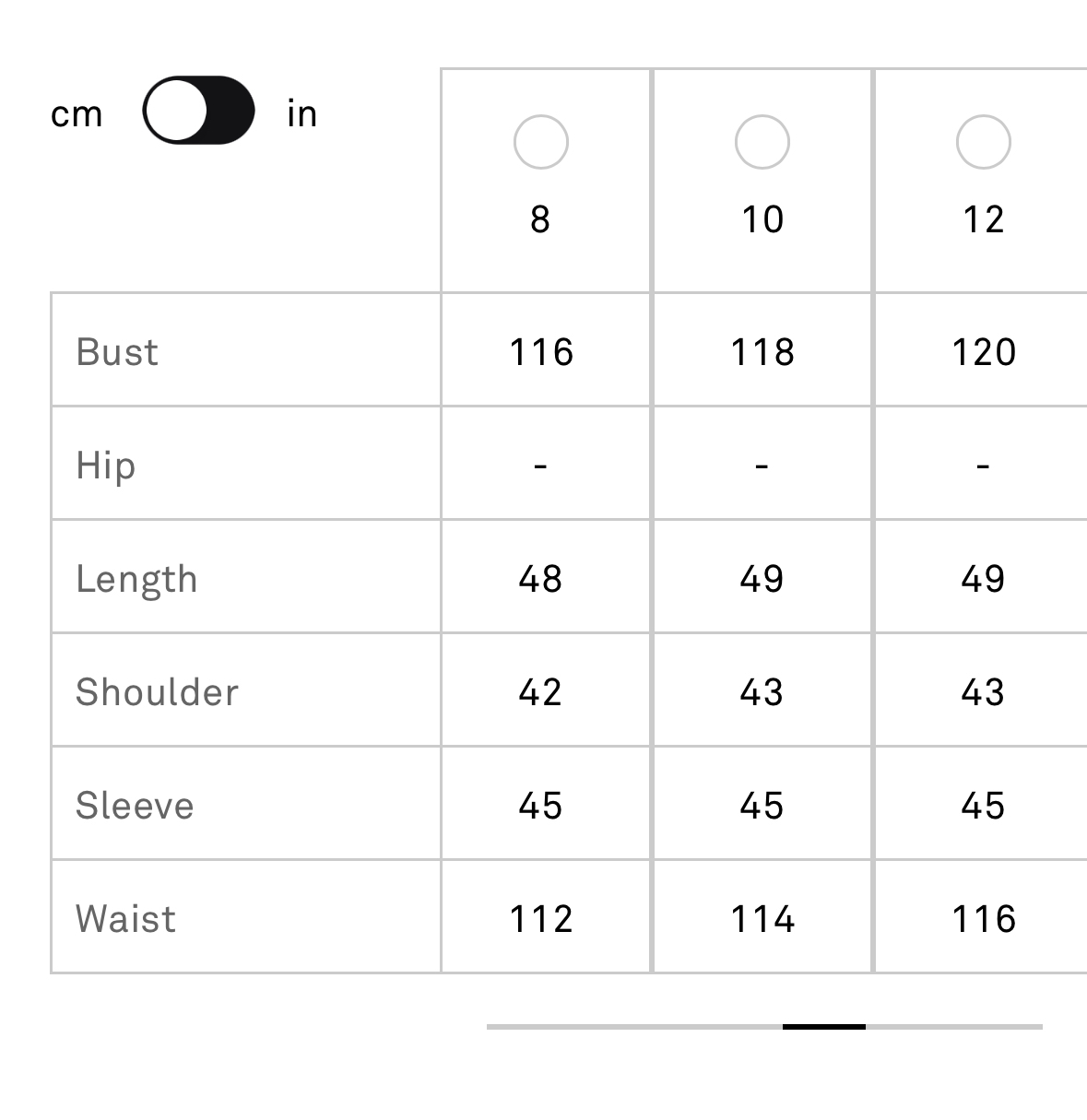Image resolution: width=1087 pixels, height=1120 pixels.
Task: Click the Shoulder row label
Action: point(157,692)
